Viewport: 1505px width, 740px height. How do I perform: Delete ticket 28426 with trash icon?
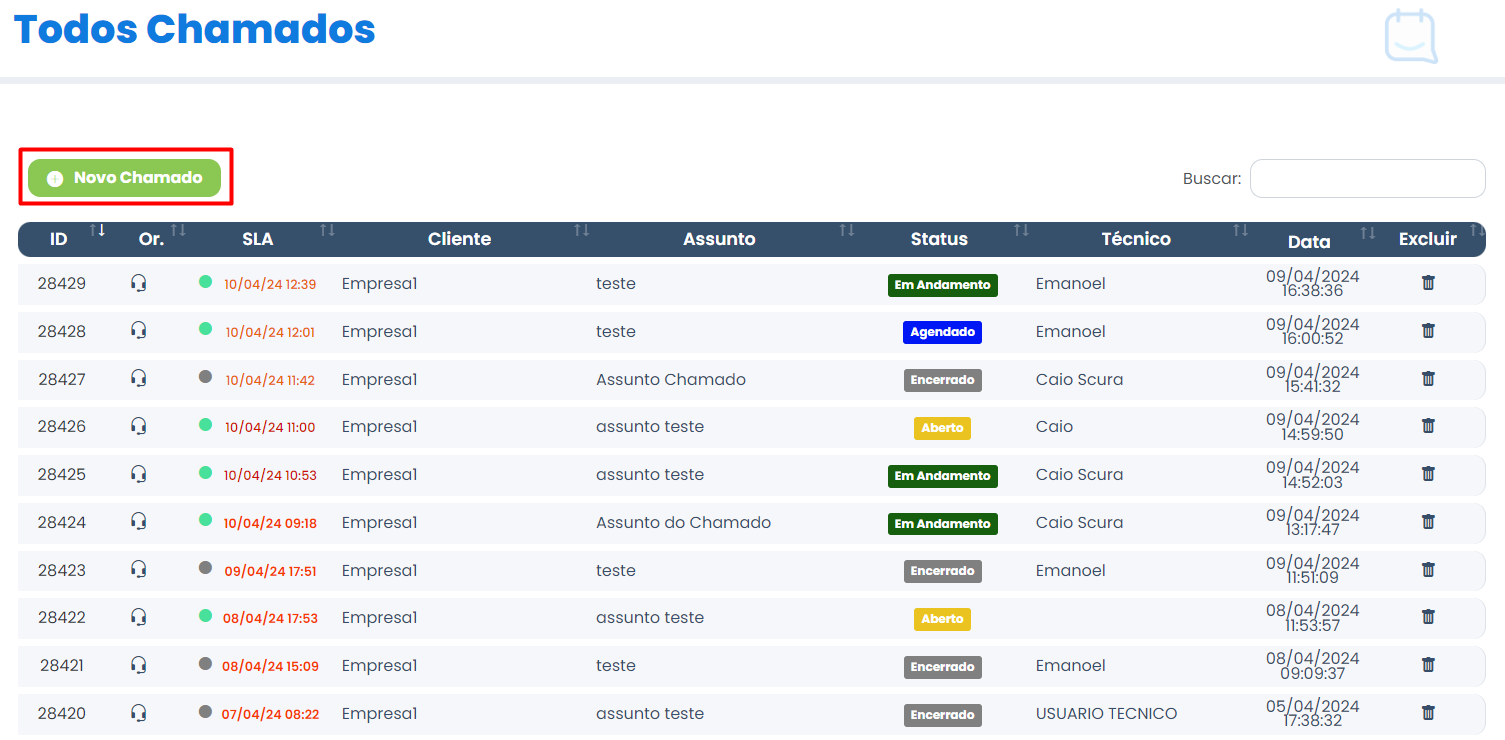click(1428, 426)
